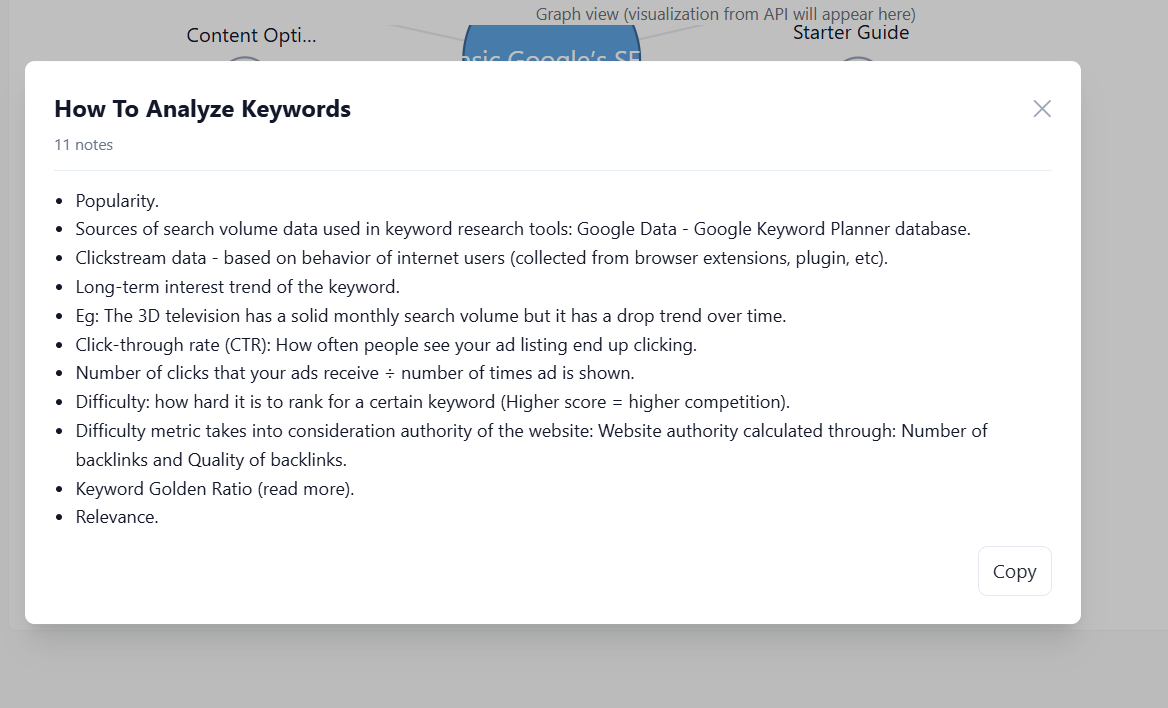Select the central blue graph node behind the dialog
Image resolution: width=1168 pixels, height=708 pixels.
coord(551,43)
